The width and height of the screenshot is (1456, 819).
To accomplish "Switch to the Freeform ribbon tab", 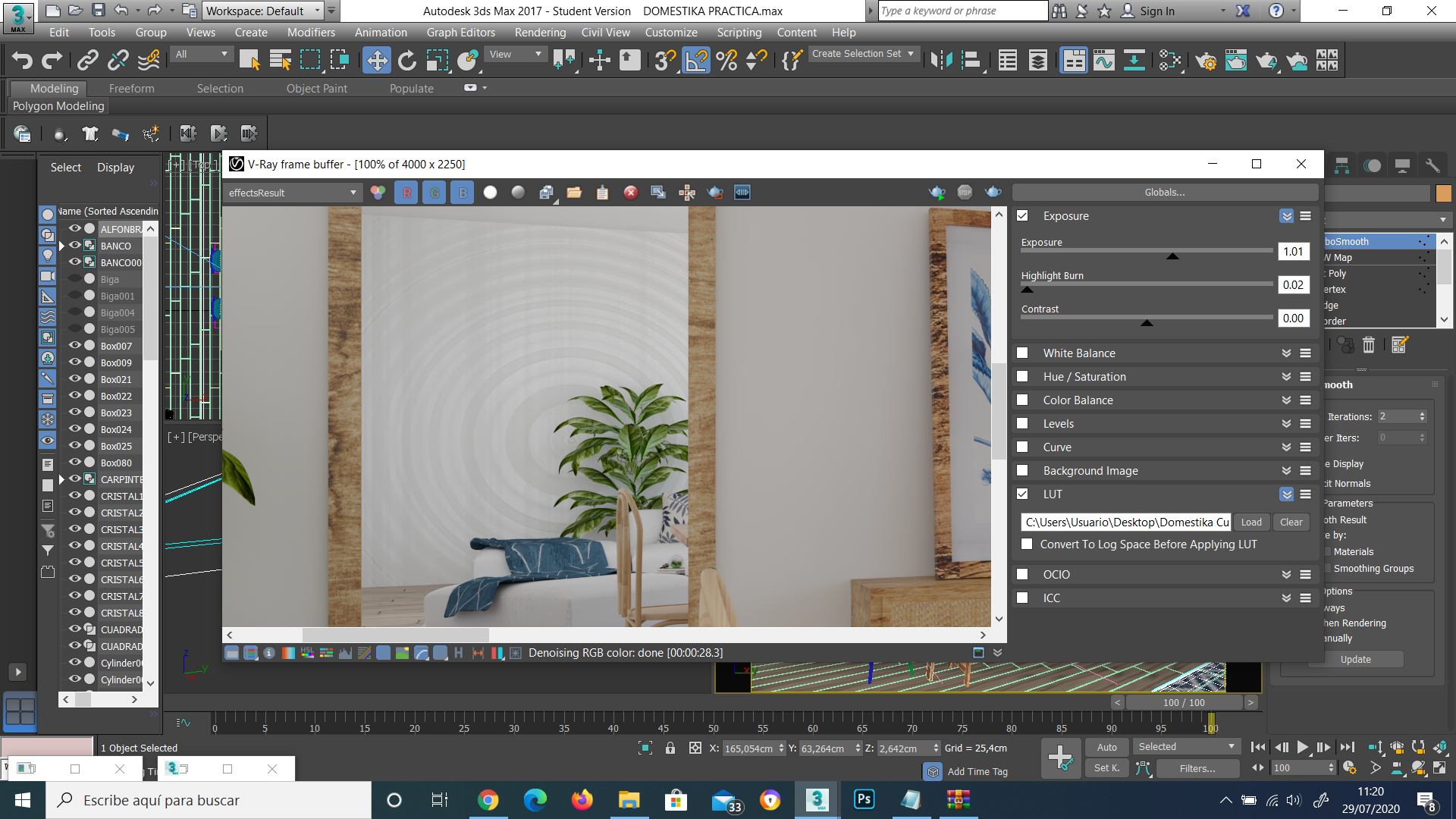I will click(x=131, y=89).
